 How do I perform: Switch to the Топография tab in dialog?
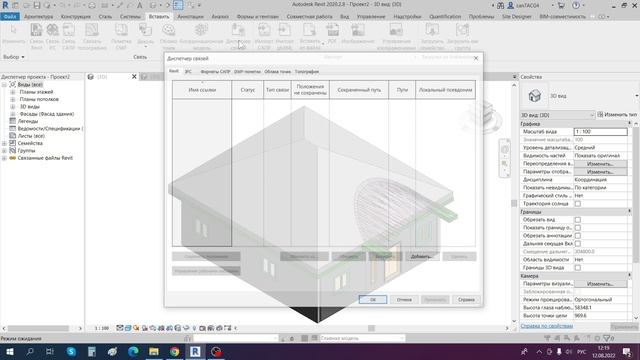click(307, 71)
